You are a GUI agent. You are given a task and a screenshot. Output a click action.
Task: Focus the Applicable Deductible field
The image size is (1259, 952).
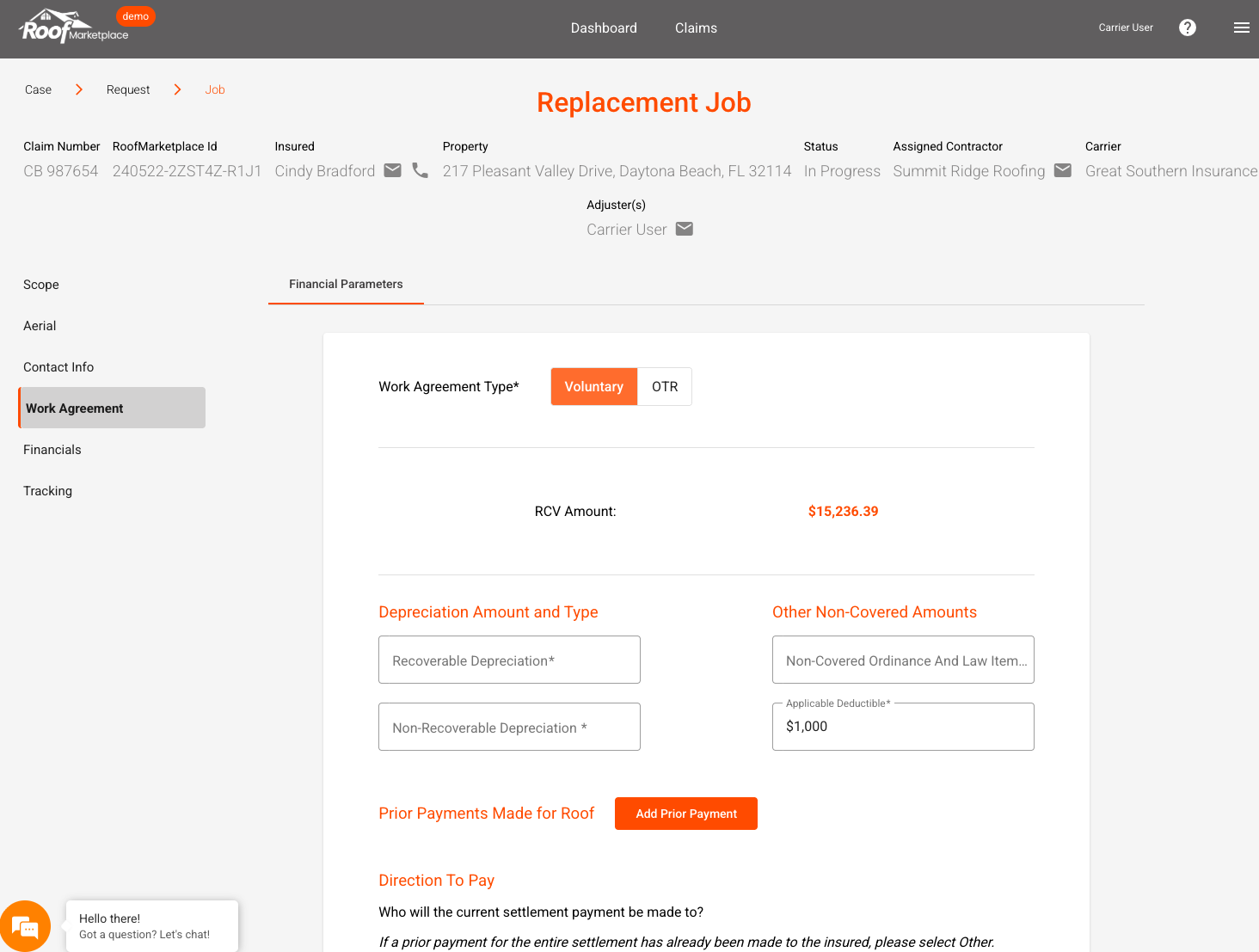coord(903,728)
